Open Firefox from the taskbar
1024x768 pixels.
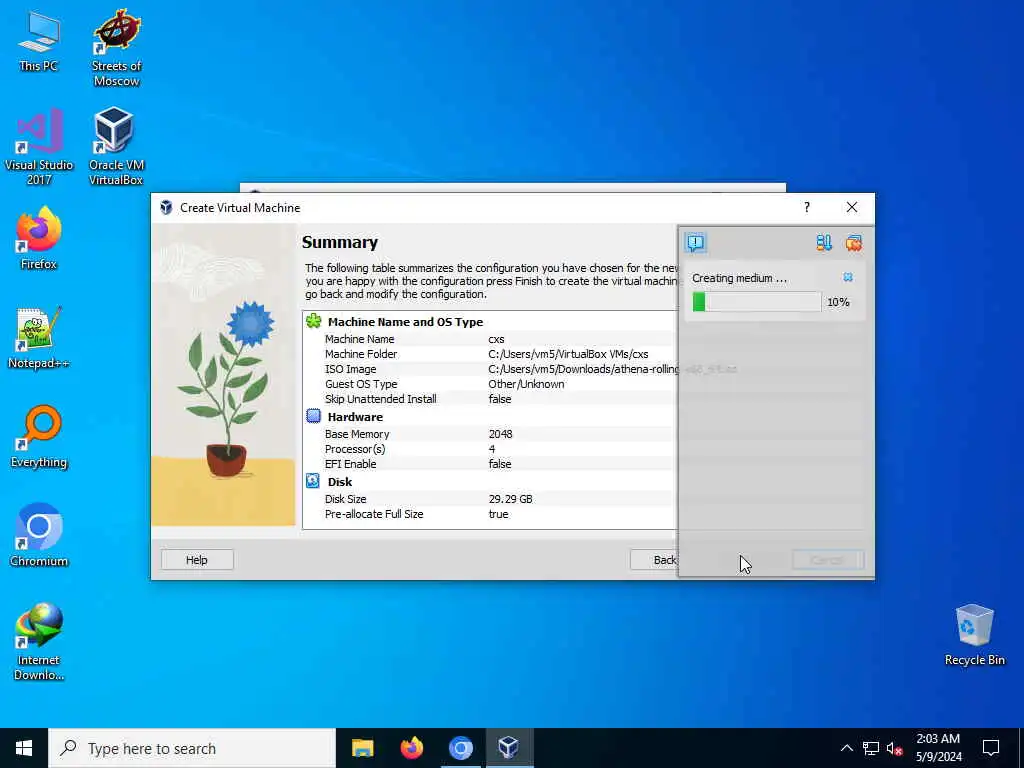click(x=411, y=748)
